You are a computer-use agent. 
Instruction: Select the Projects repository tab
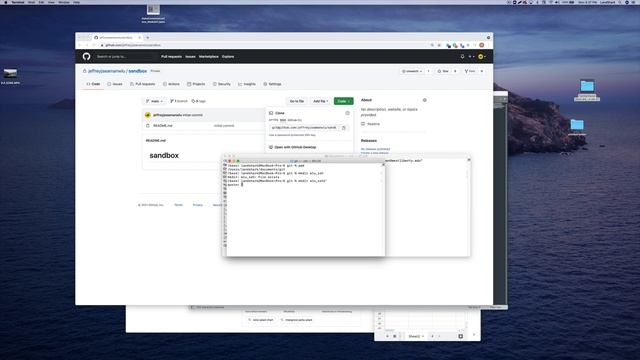196,84
